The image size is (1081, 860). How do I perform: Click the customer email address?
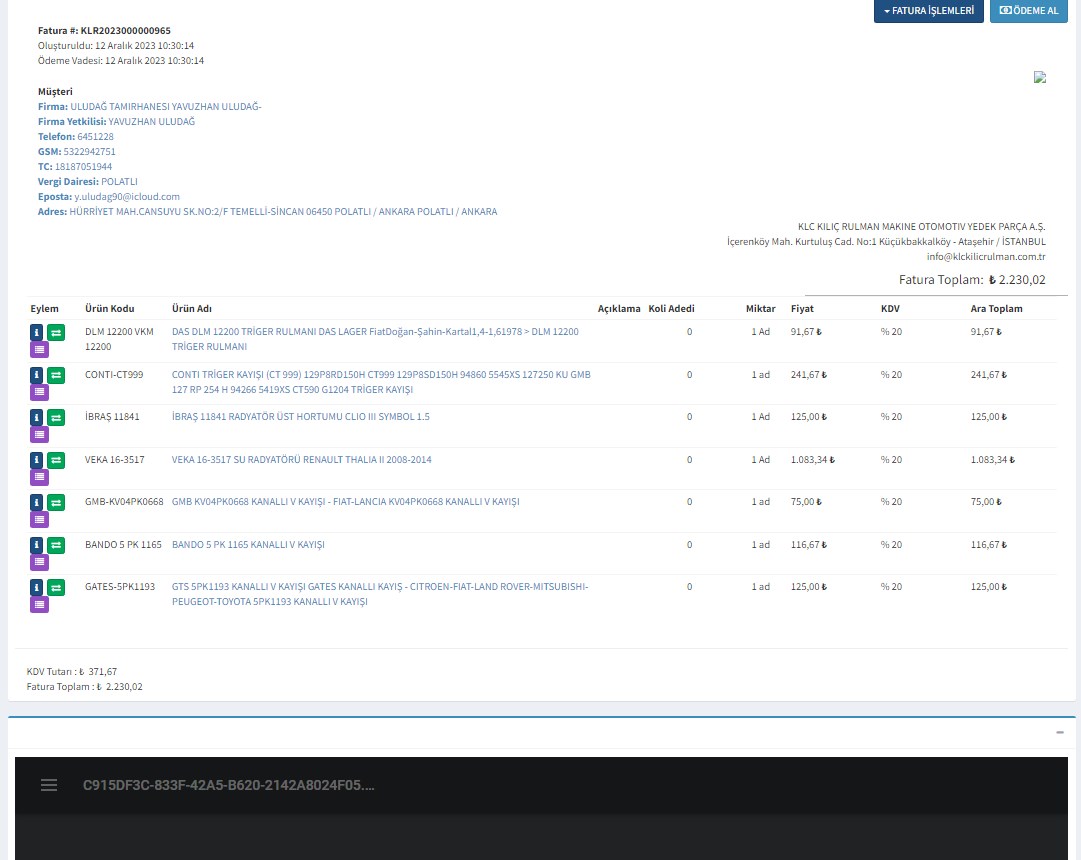click(x=127, y=197)
